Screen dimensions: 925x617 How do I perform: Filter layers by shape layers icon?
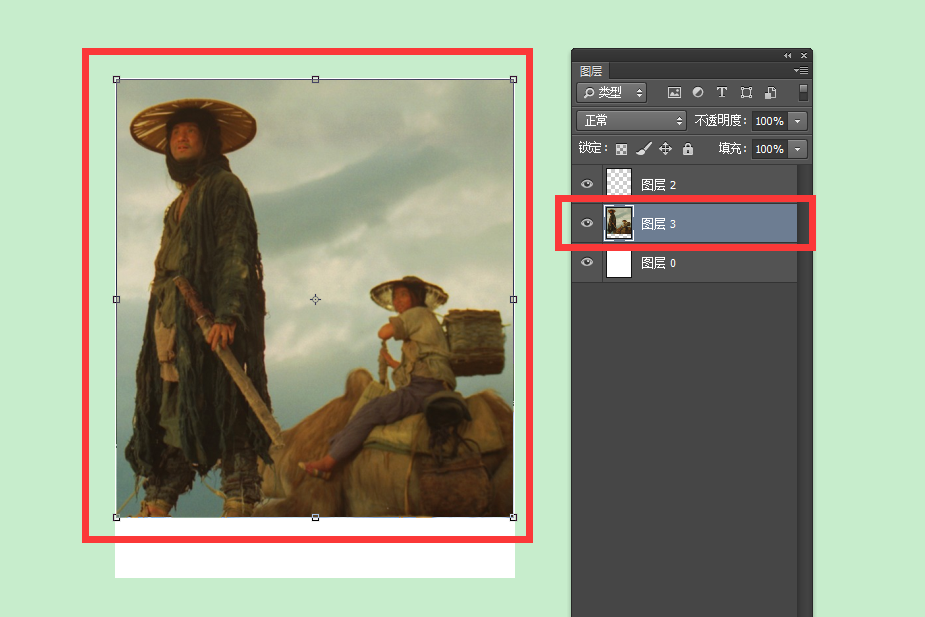tap(746, 93)
